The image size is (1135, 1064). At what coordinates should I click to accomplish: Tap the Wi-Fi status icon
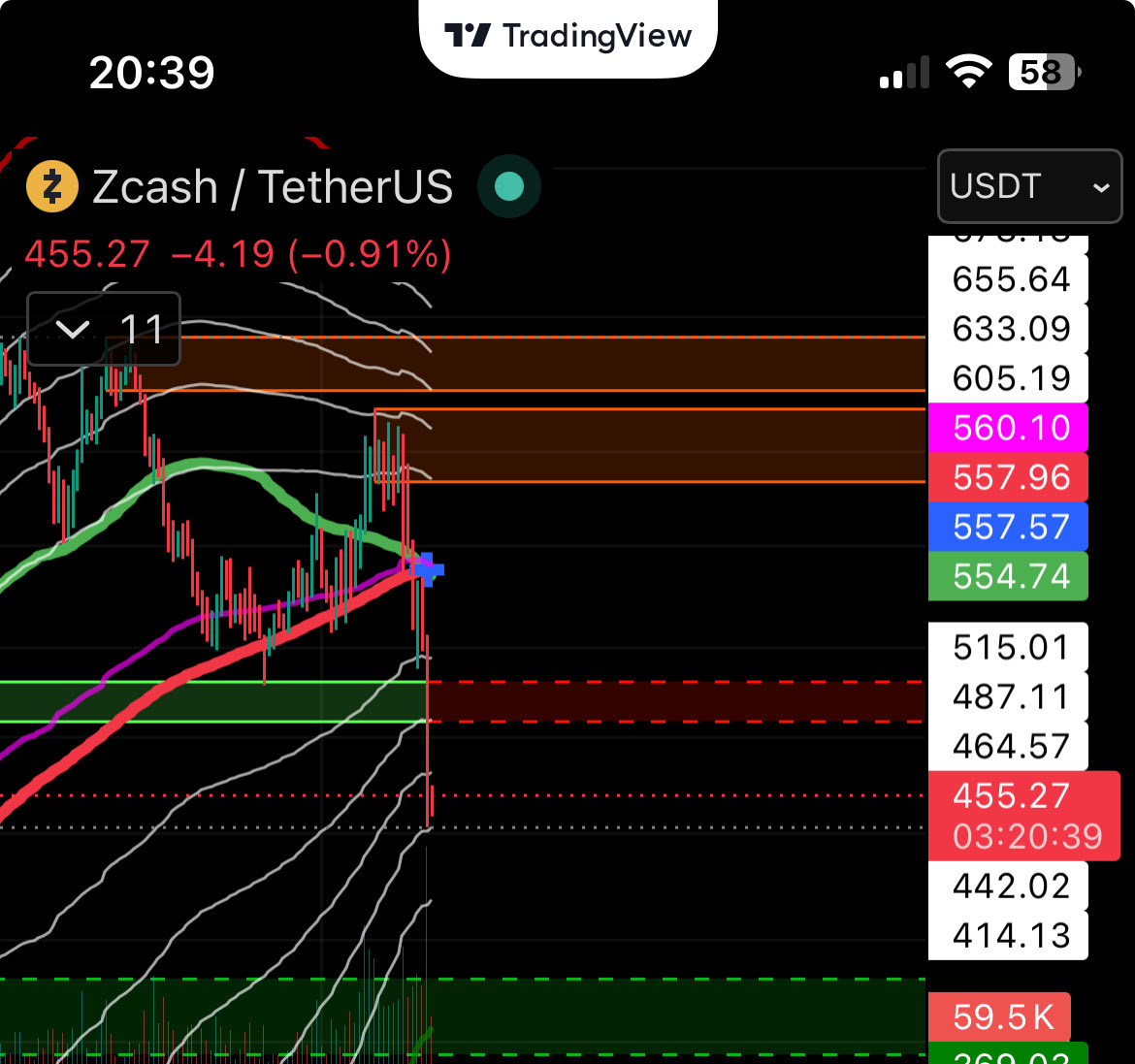(969, 72)
